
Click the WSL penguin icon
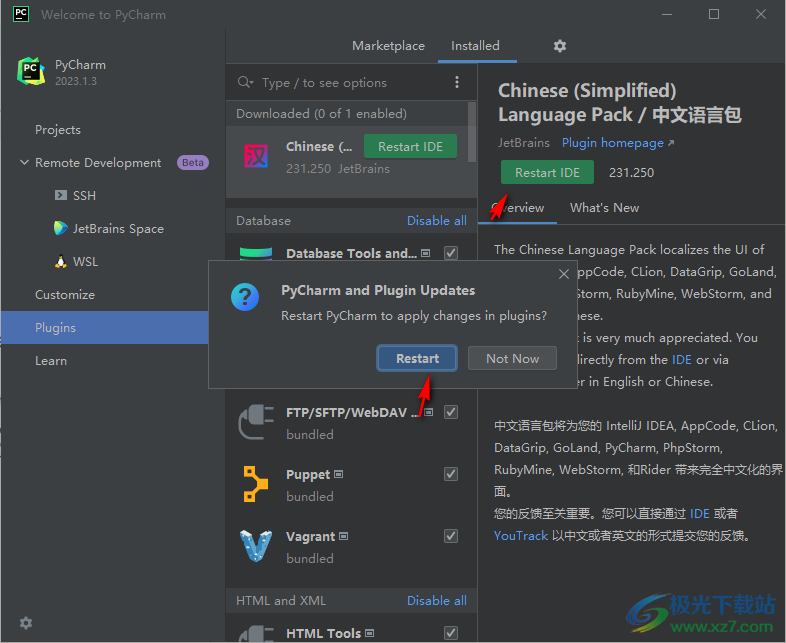click(x=61, y=261)
